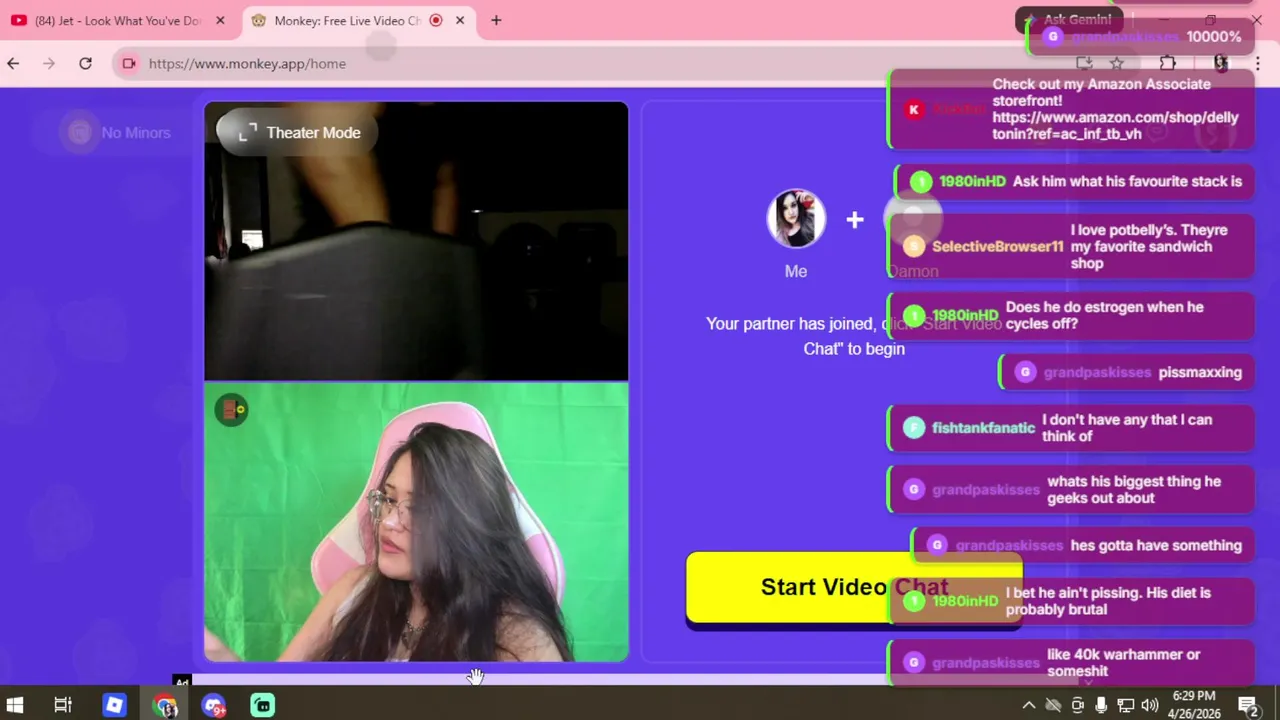1280x720 pixels.
Task: Bookmark this page with the star icon
Action: pos(1117,63)
